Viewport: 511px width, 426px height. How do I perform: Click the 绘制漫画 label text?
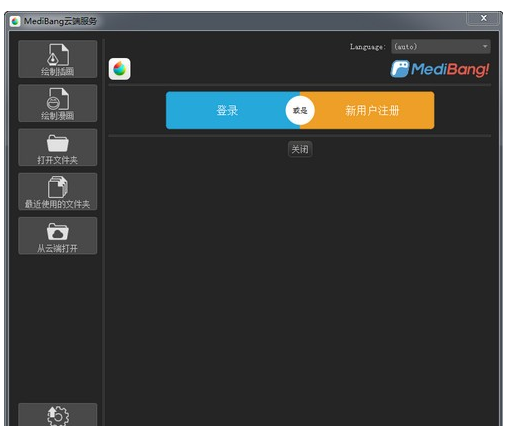point(58,116)
